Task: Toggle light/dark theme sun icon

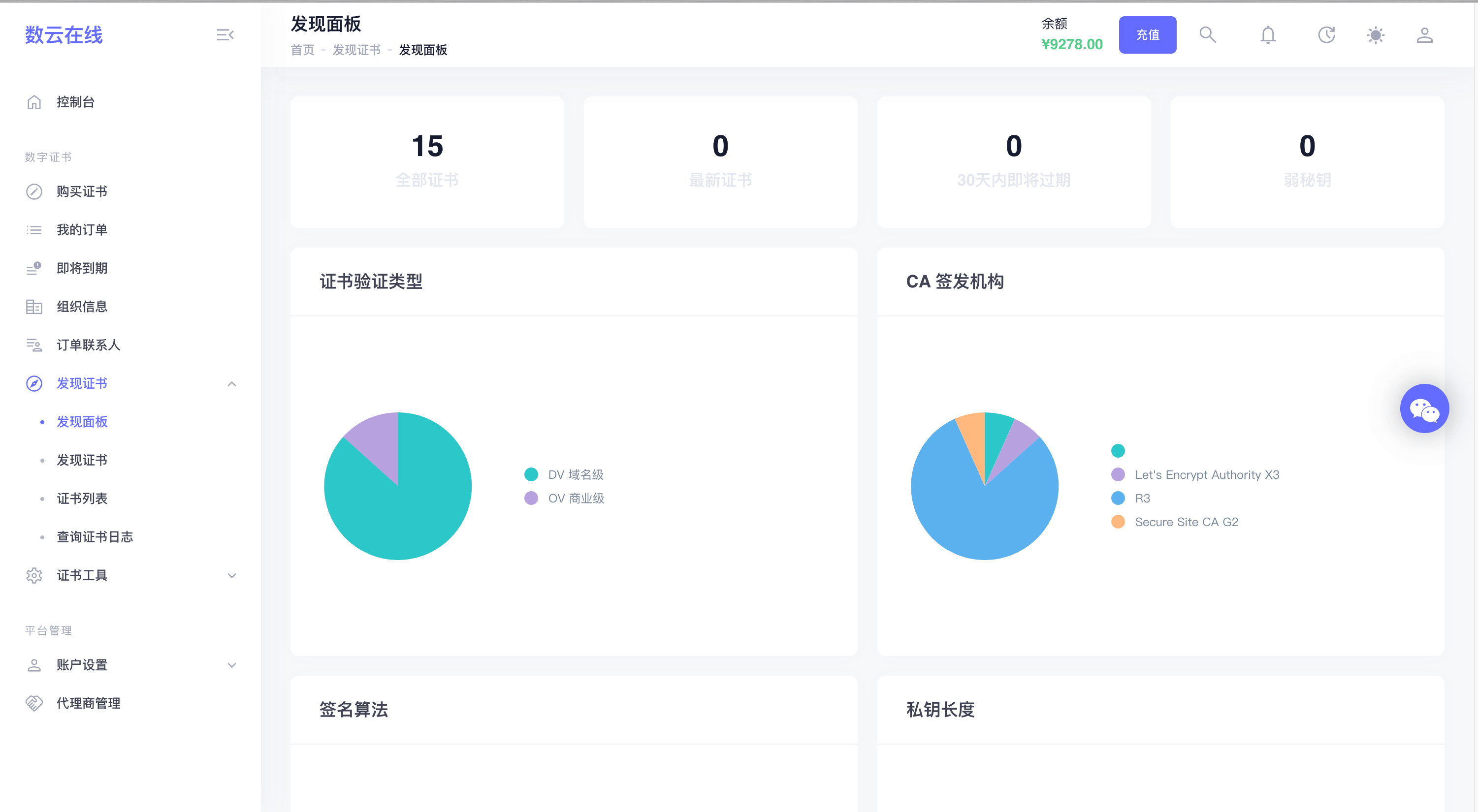Action: [1375, 35]
